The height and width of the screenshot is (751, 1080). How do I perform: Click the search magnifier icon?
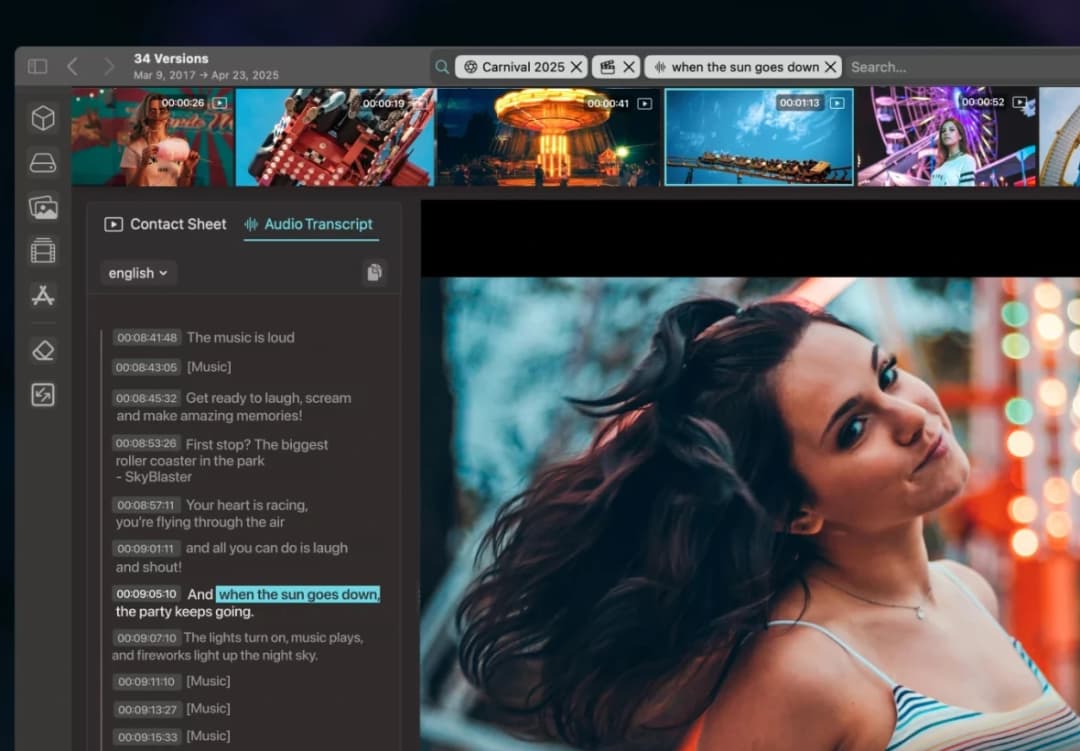[x=442, y=67]
